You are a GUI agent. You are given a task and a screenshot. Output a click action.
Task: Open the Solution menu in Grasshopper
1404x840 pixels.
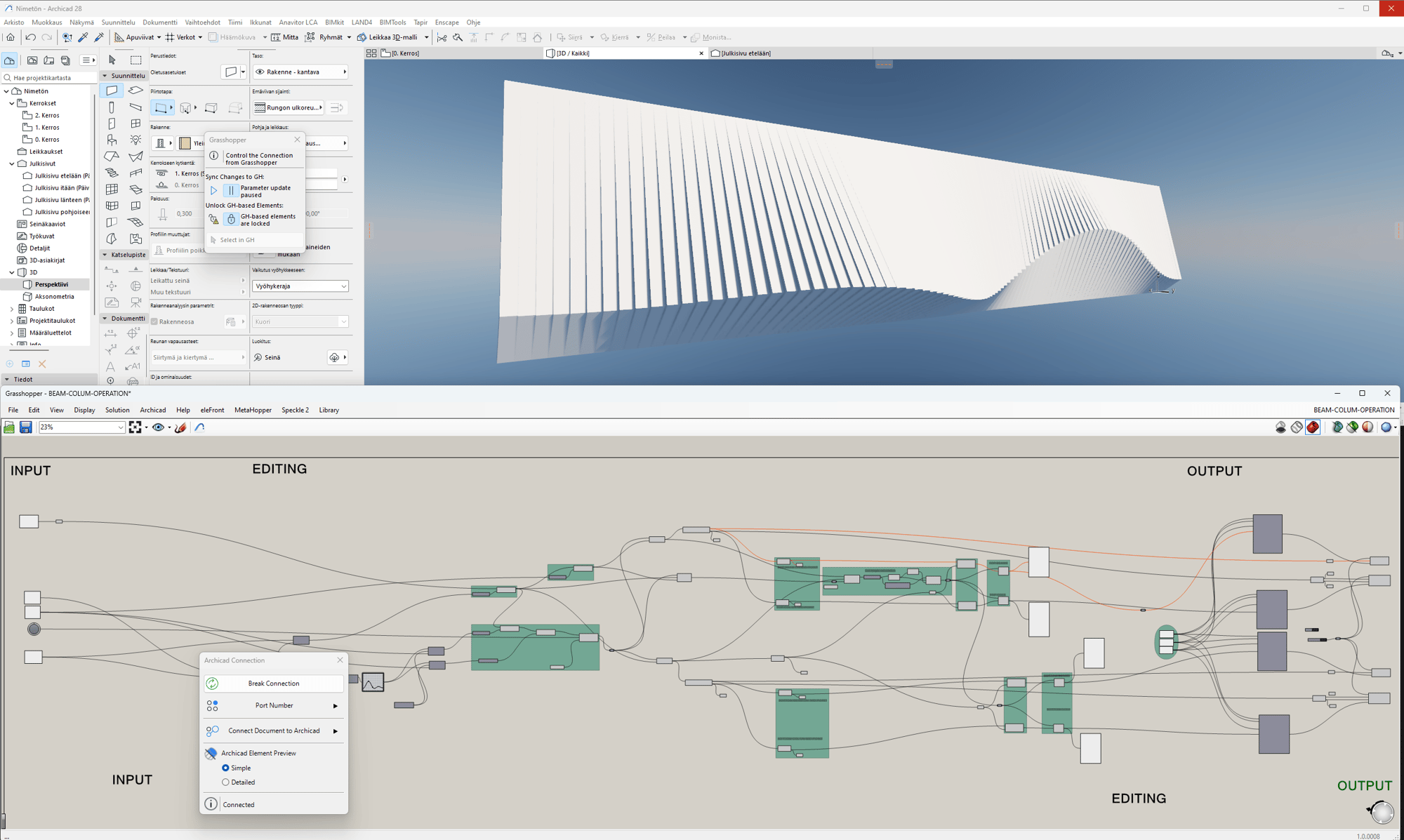pyautogui.click(x=117, y=410)
